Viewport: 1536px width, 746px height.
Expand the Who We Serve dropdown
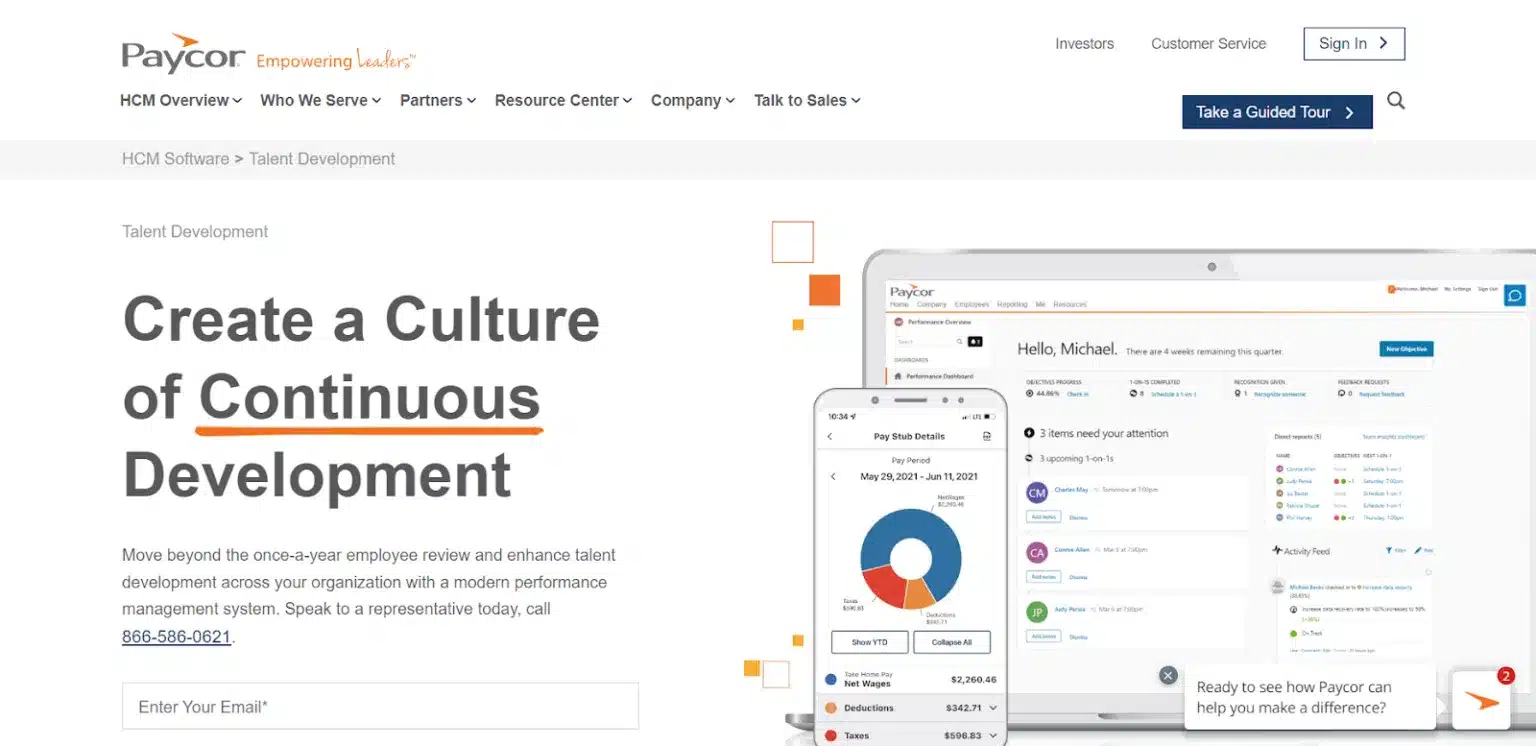click(321, 100)
